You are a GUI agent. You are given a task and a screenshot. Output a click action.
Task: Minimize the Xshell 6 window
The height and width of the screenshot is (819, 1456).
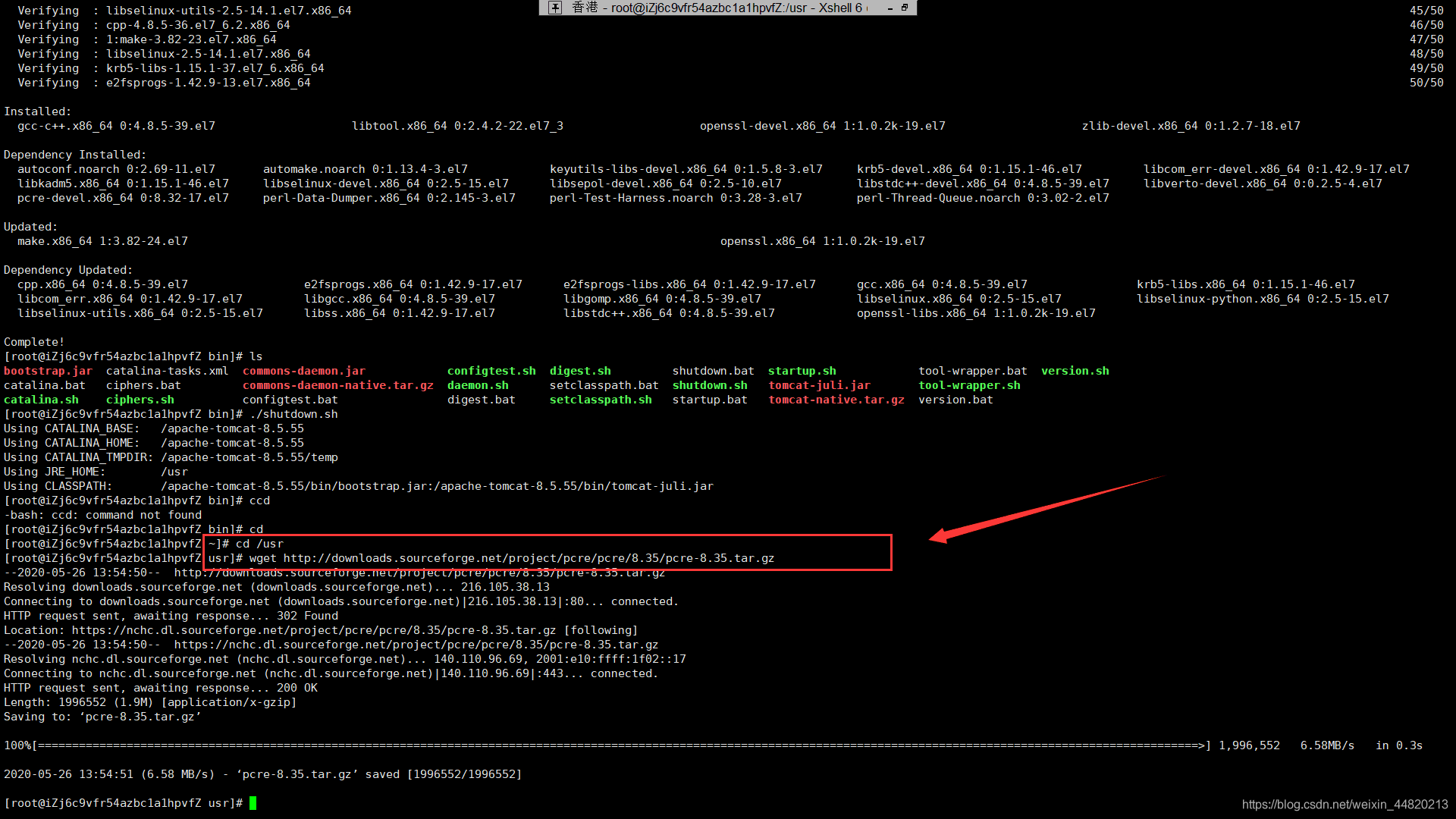click(890, 8)
